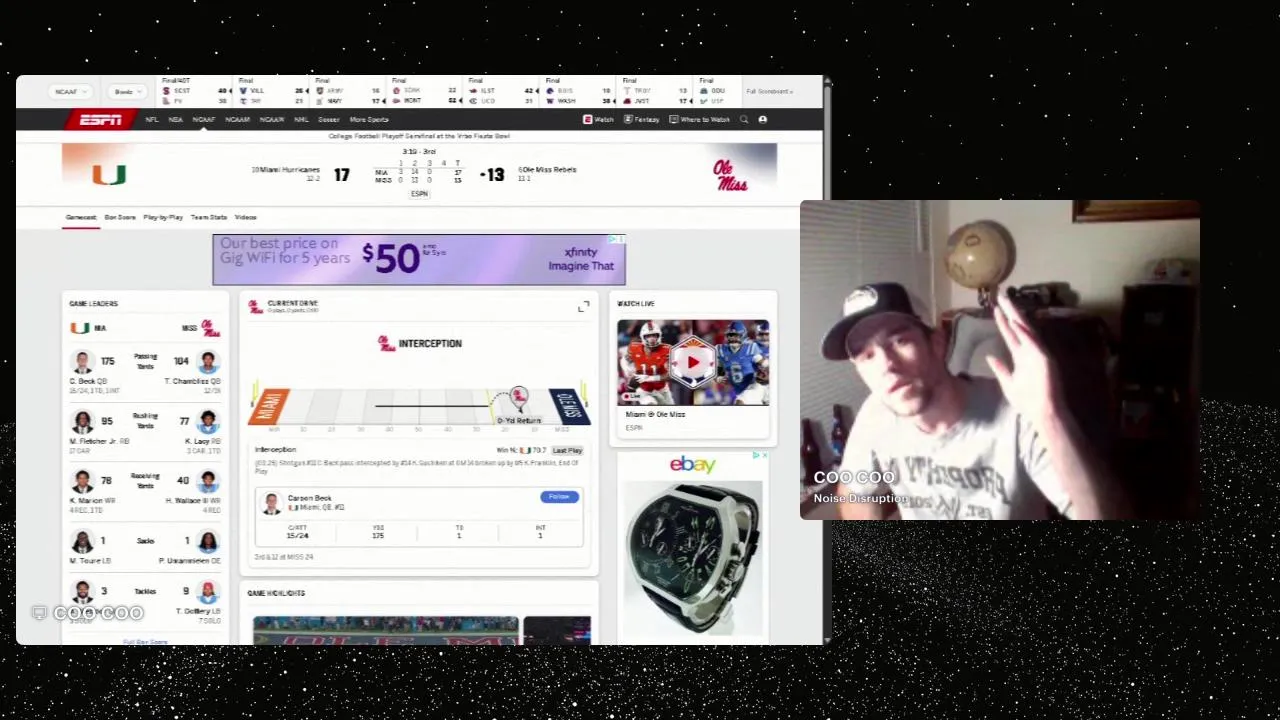Click Carson Beck name in drive card
Screen dimensions: 1280x720
pos(309,498)
